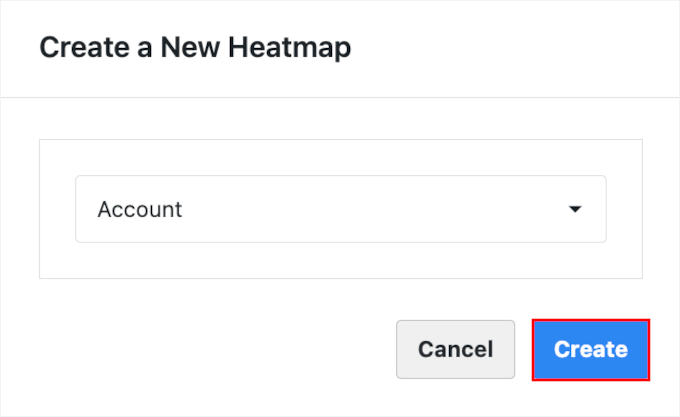Cancel creating the new heatmap

455,349
